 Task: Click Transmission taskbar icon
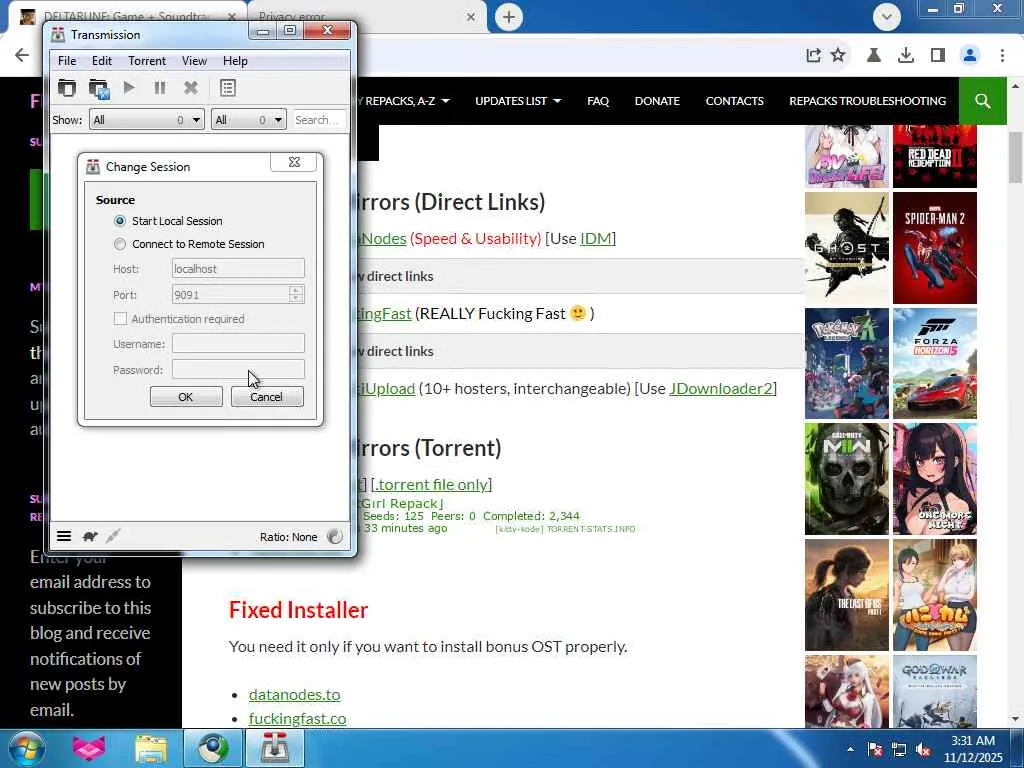pyautogui.click(x=275, y=748)
